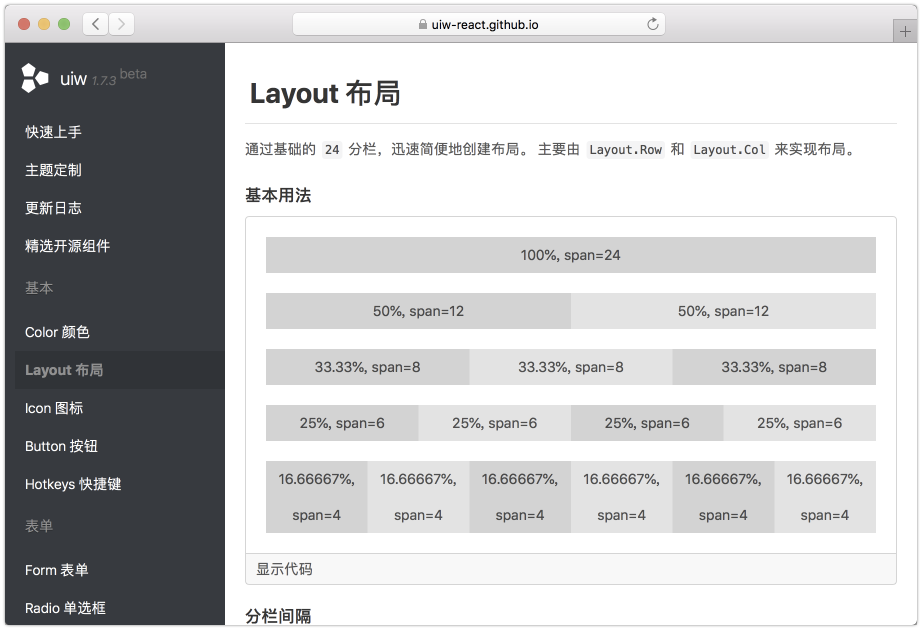Click the macOS green fullscreen button
The height and width of the screenshot is (630, 922).
[64, 24]
